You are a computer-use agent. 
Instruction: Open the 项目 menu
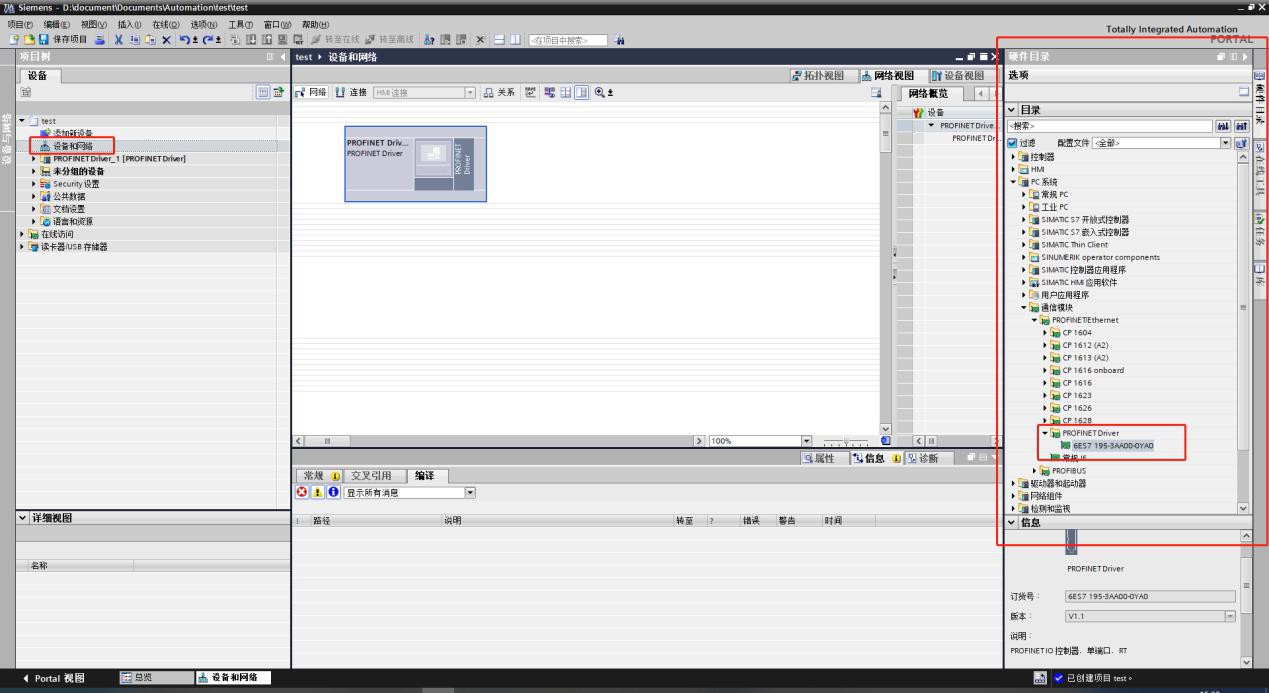19,24
